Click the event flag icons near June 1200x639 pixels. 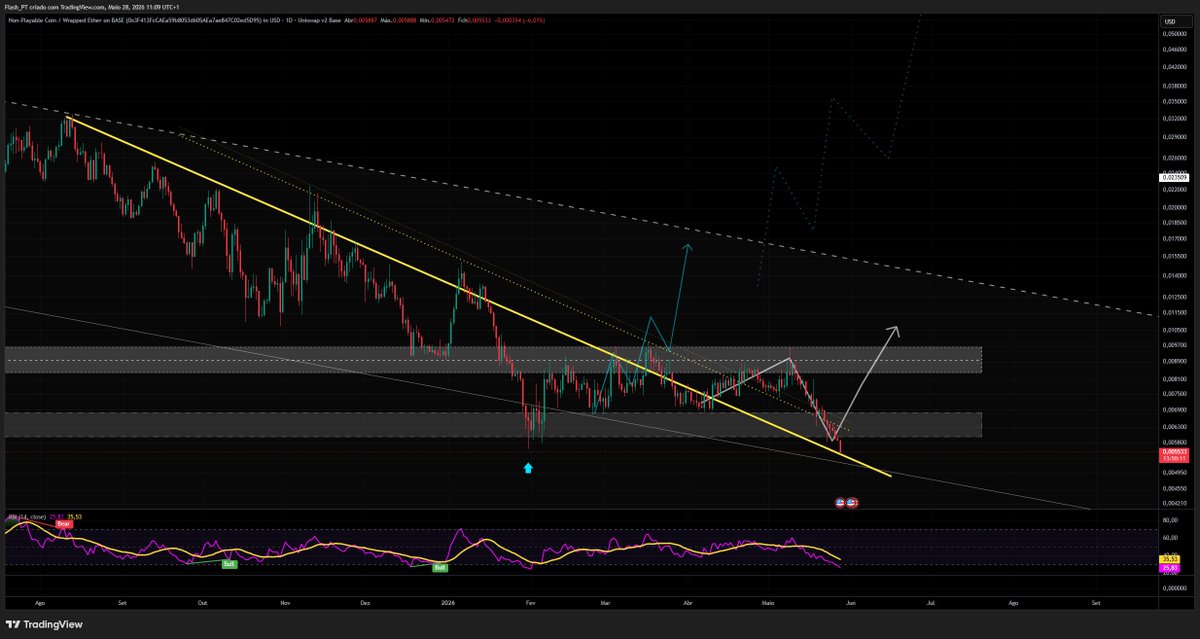846,501
